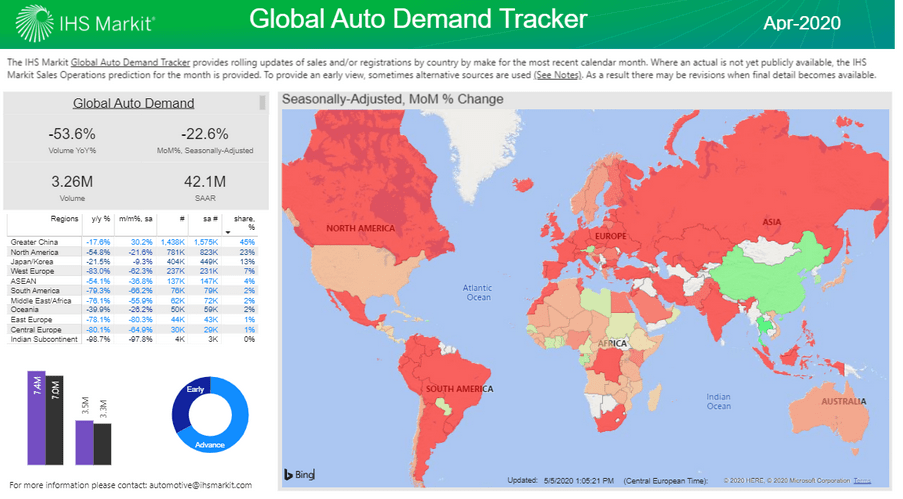Click the NORTH AMERICA label on the map

(x=361, y=228)
